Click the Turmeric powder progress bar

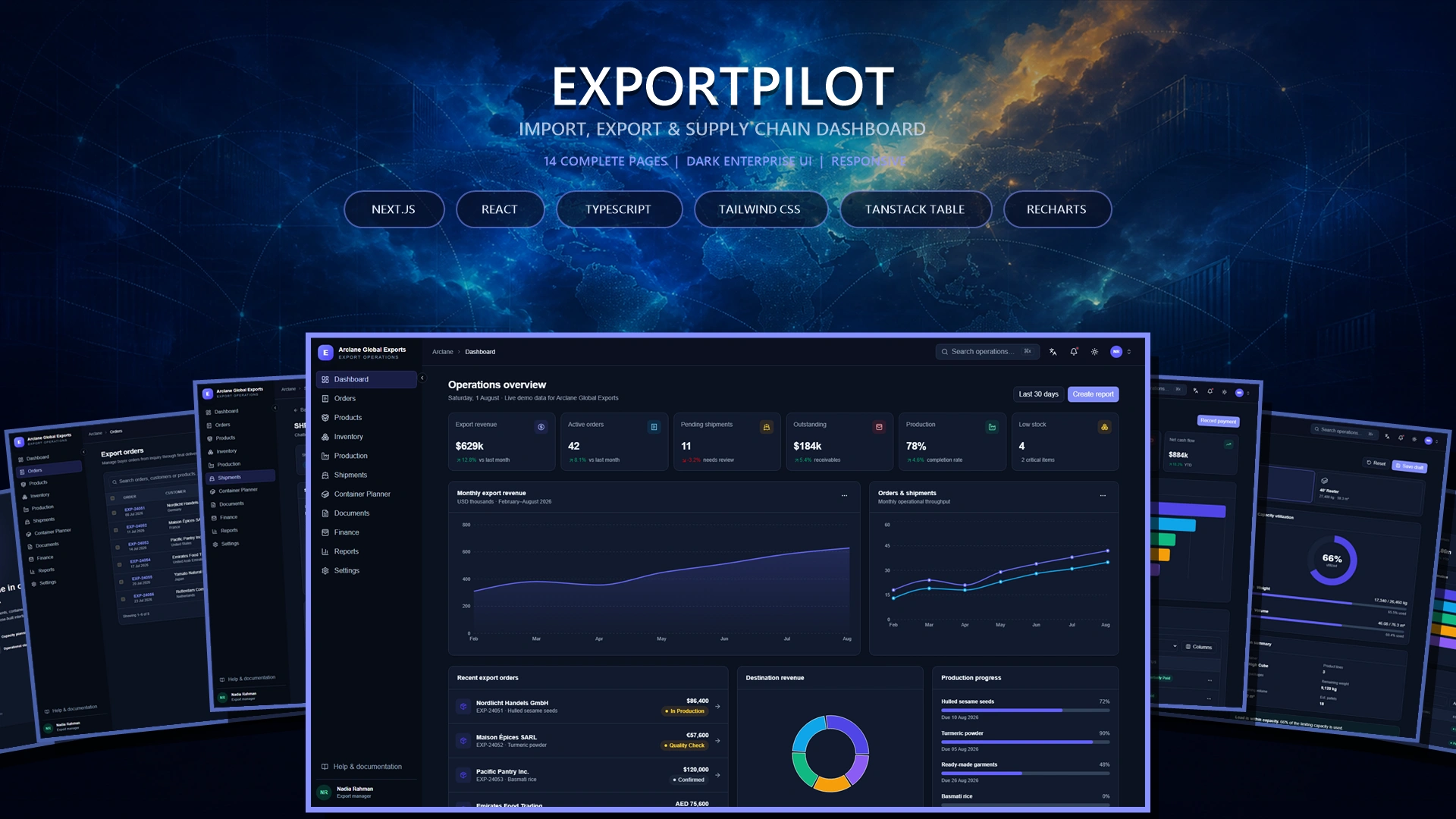[1025, 742]
